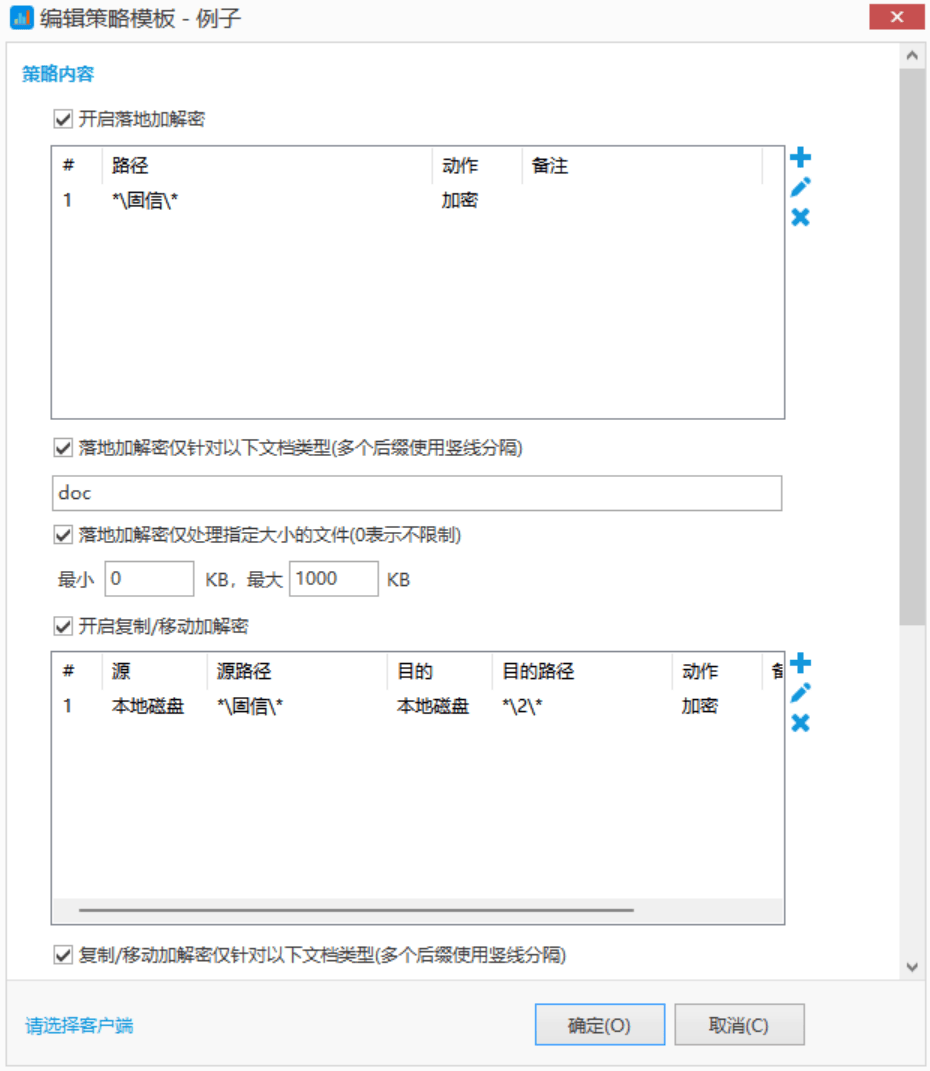Click delete X icon beside copy/move list
Image resolution: width=930 pixels, height=1071 pixels.
(x=800, y=723)
